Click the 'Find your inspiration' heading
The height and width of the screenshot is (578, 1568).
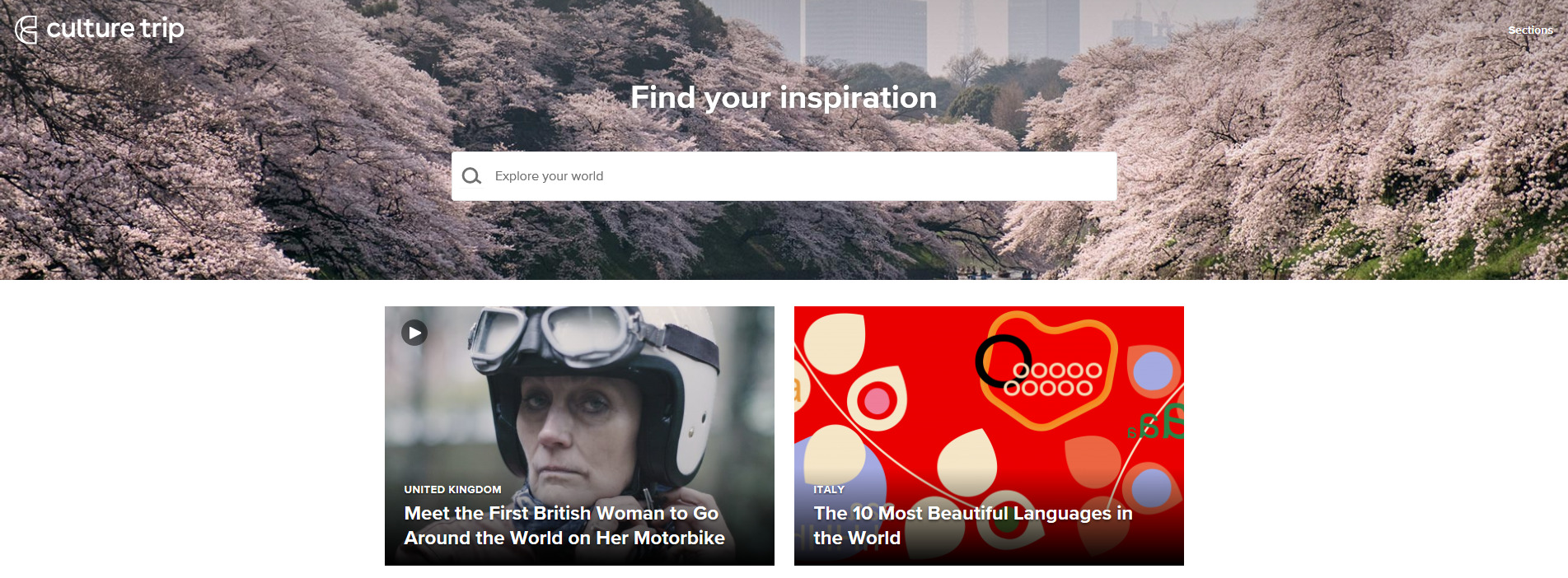pos(784,98)
